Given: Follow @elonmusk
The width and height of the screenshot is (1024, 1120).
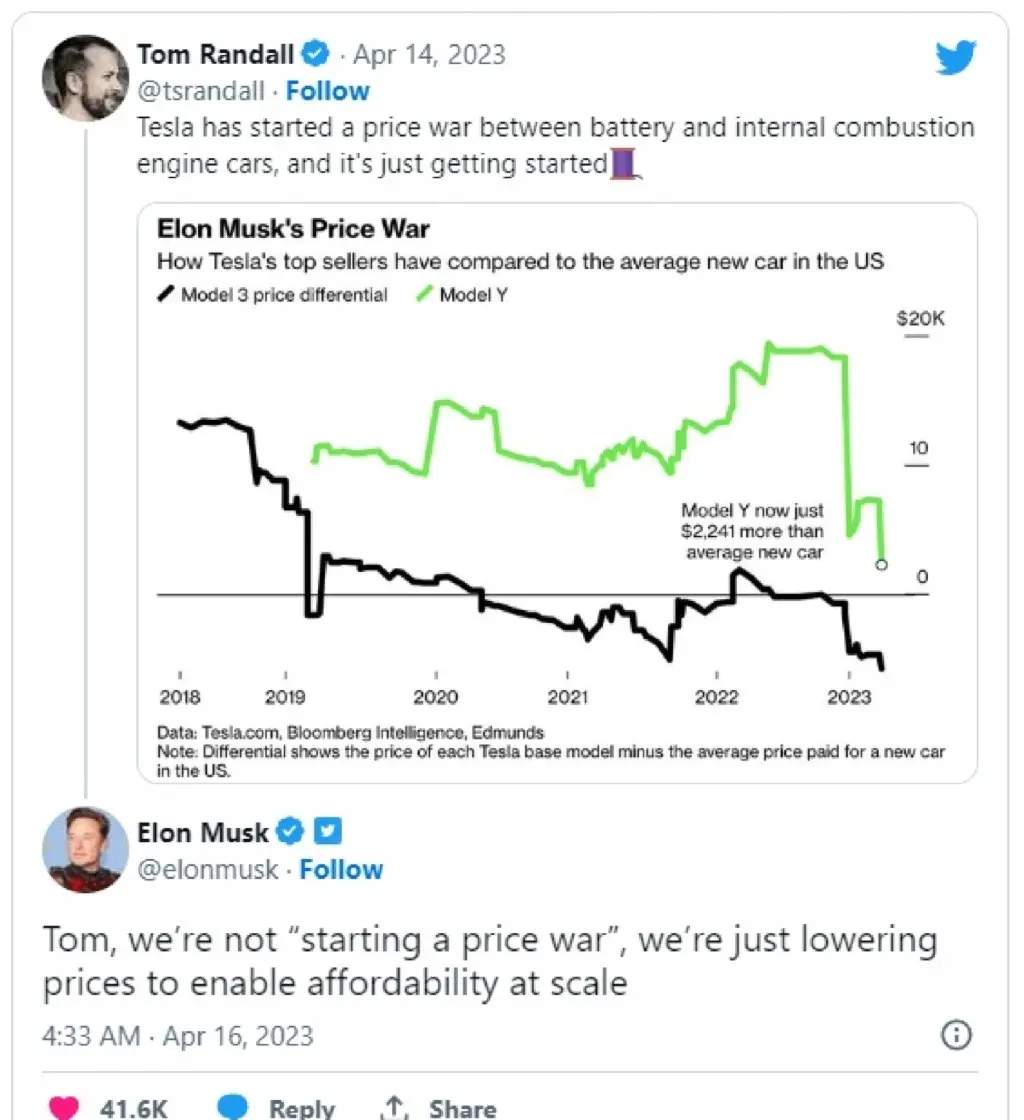Looking at the screenshot, I should (341, 869).
